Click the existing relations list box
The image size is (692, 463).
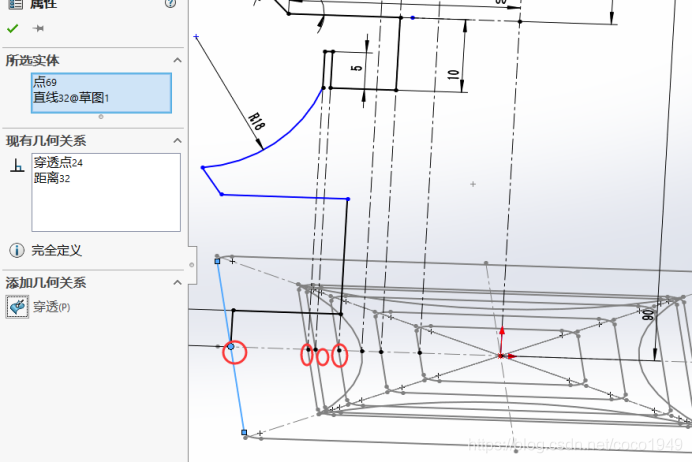[x=106, y=192]
